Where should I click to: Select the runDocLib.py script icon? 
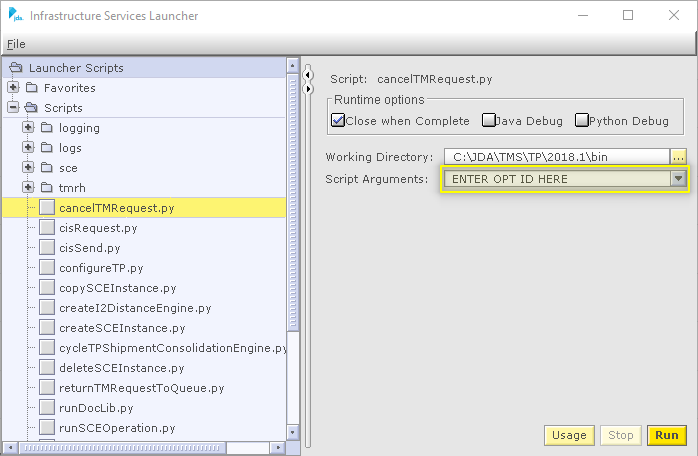(x=47, y=408)
